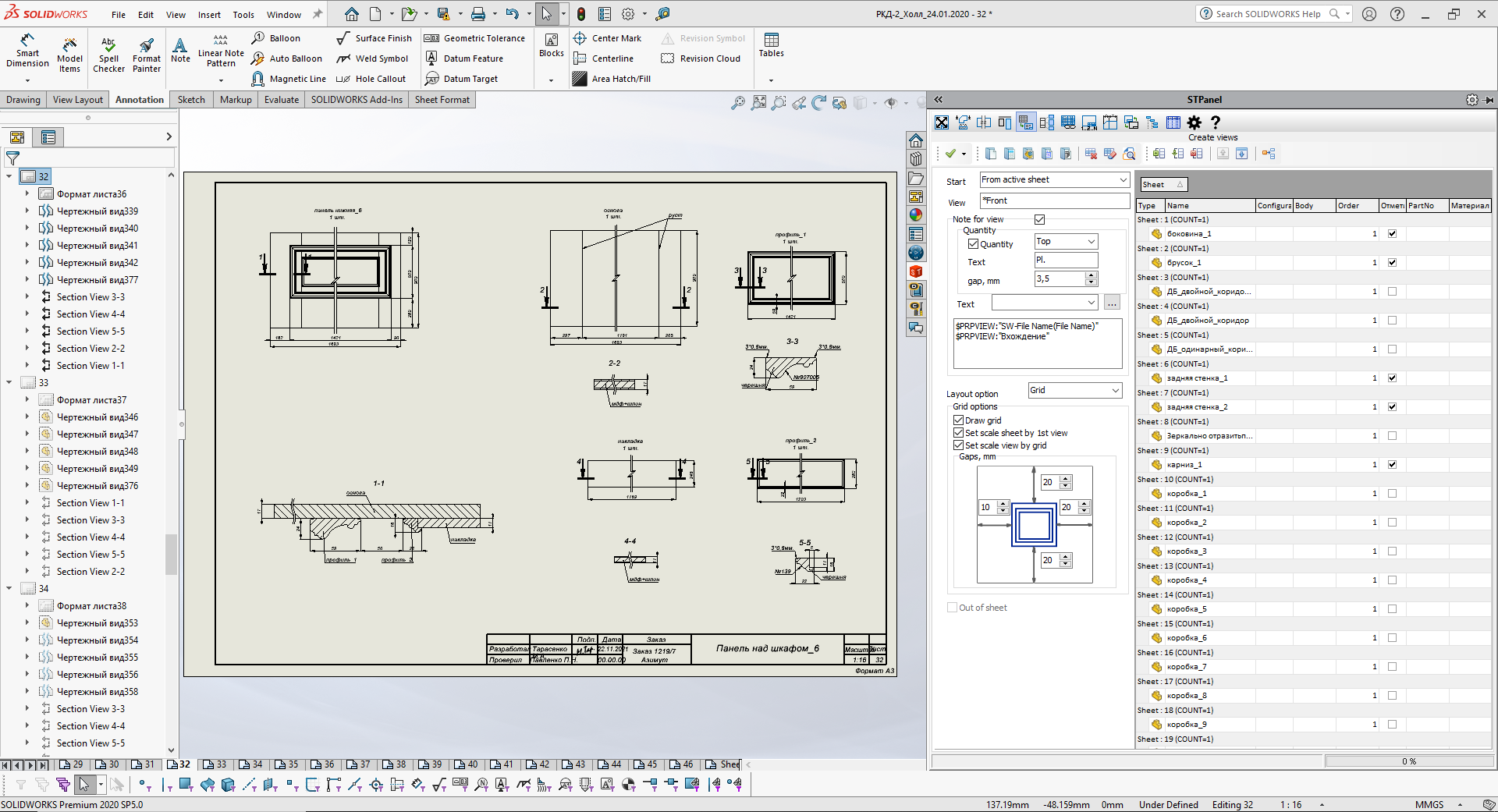Expand the Формат листа36 tree node

[x=27, y=193]
